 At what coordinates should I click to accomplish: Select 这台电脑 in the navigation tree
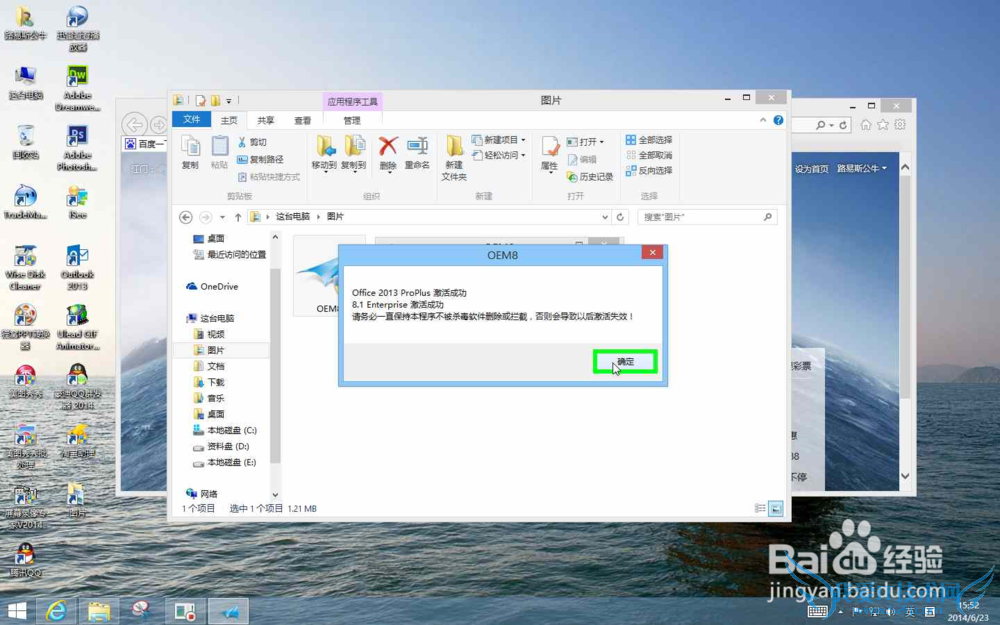point(210,318)
